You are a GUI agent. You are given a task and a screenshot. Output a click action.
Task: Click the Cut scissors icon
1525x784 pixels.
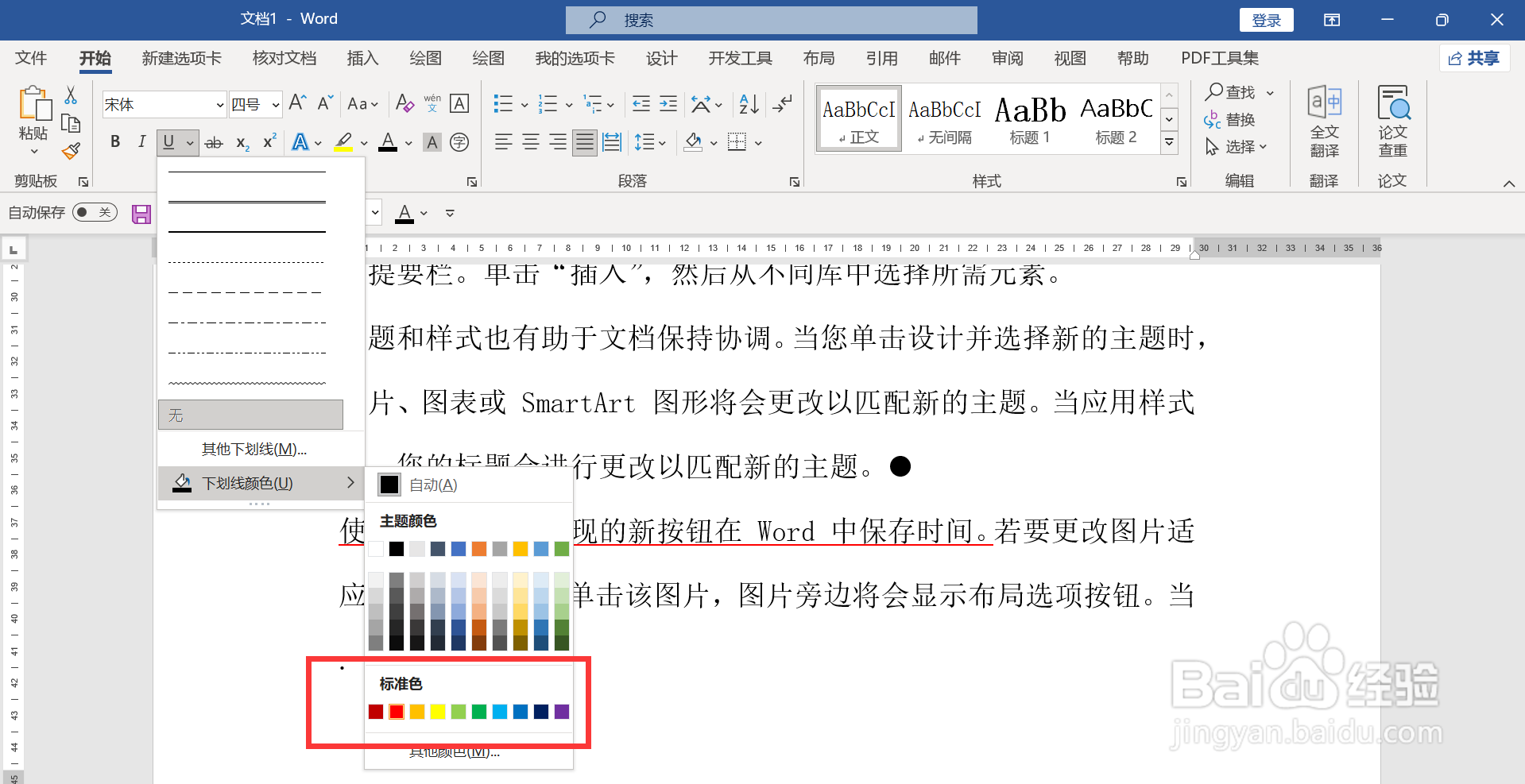point(71,95)
